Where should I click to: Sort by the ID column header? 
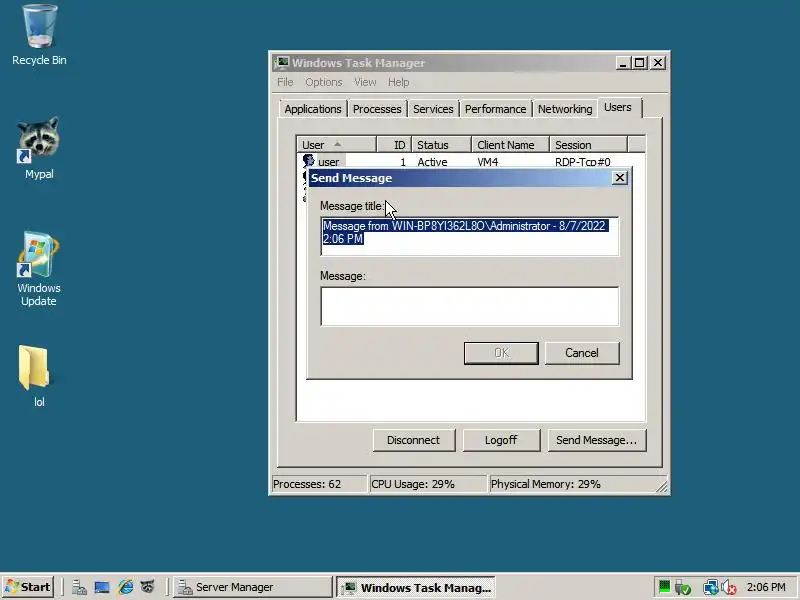coord(394,145)
